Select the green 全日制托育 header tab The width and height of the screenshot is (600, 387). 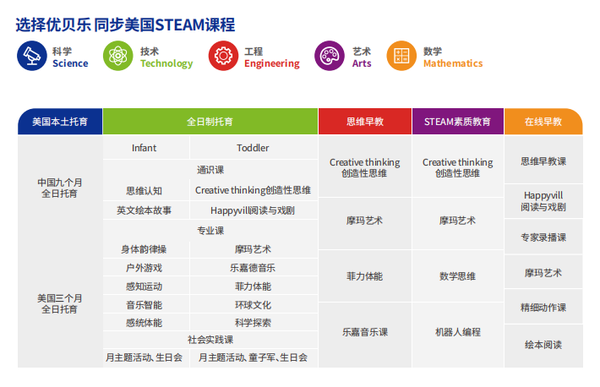coord(210,122)
